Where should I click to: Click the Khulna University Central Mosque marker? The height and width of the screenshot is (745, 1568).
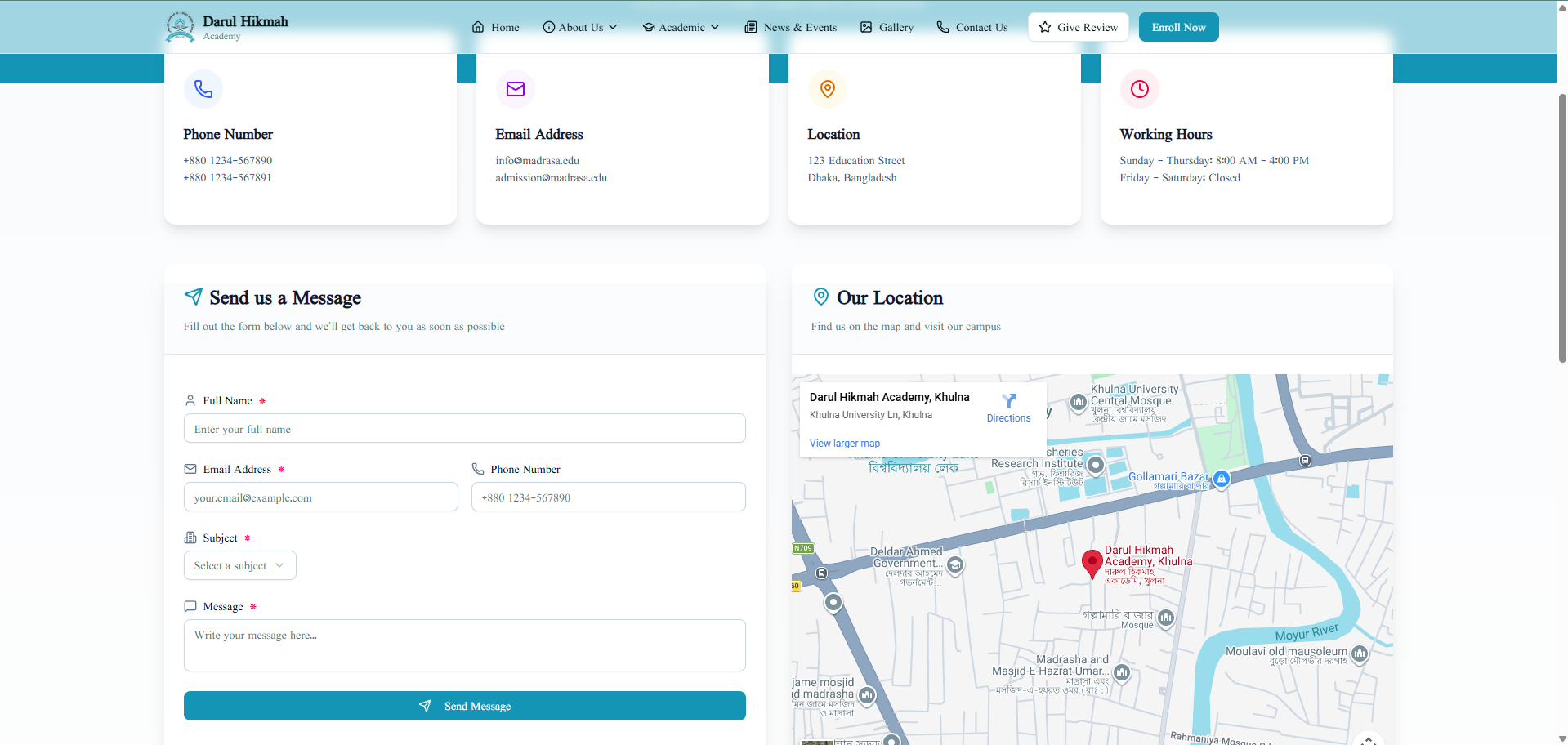click(x=1079, y=402)
